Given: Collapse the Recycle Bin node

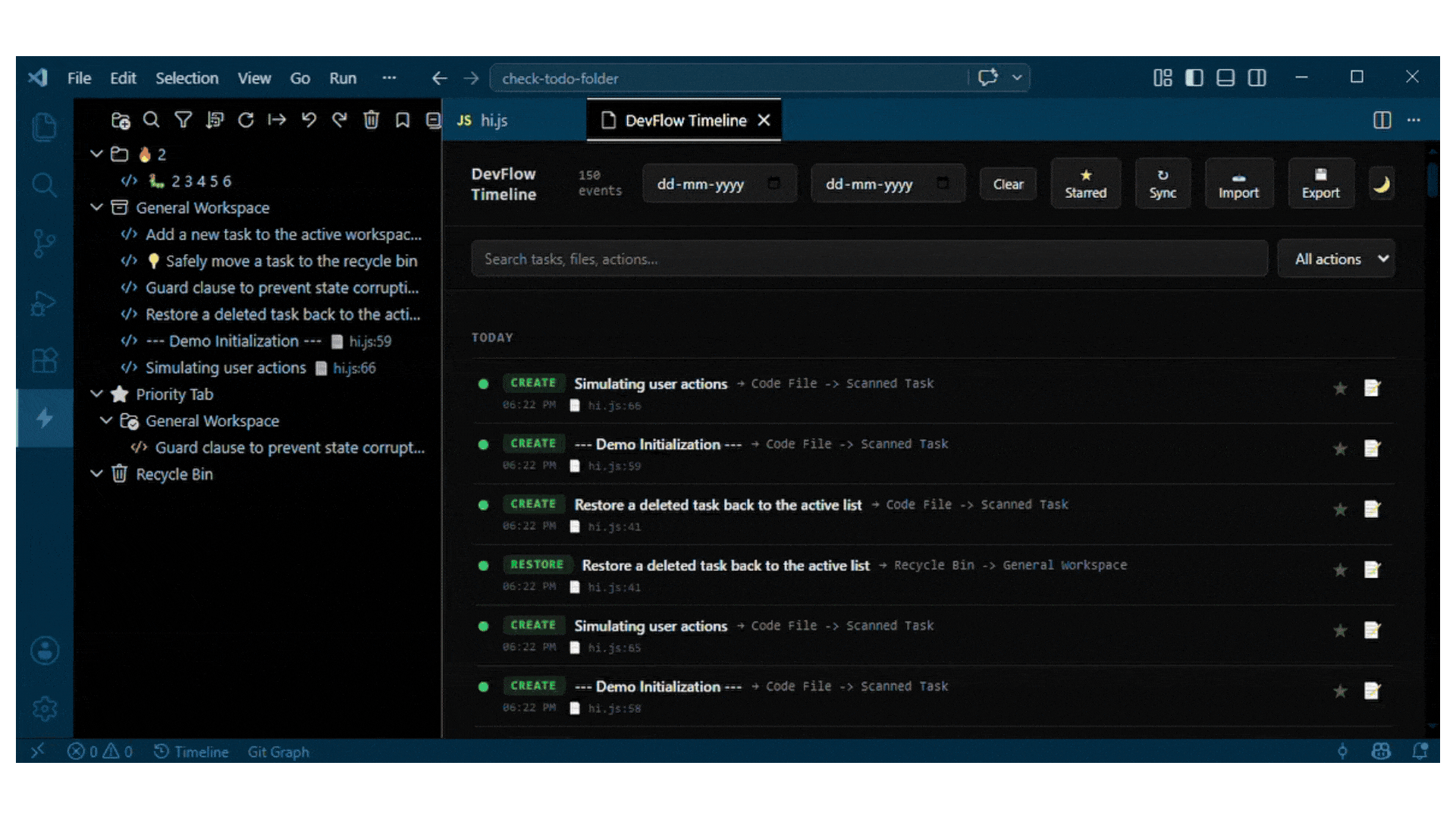Looking at the screenshot, I should tap(96, 473).
